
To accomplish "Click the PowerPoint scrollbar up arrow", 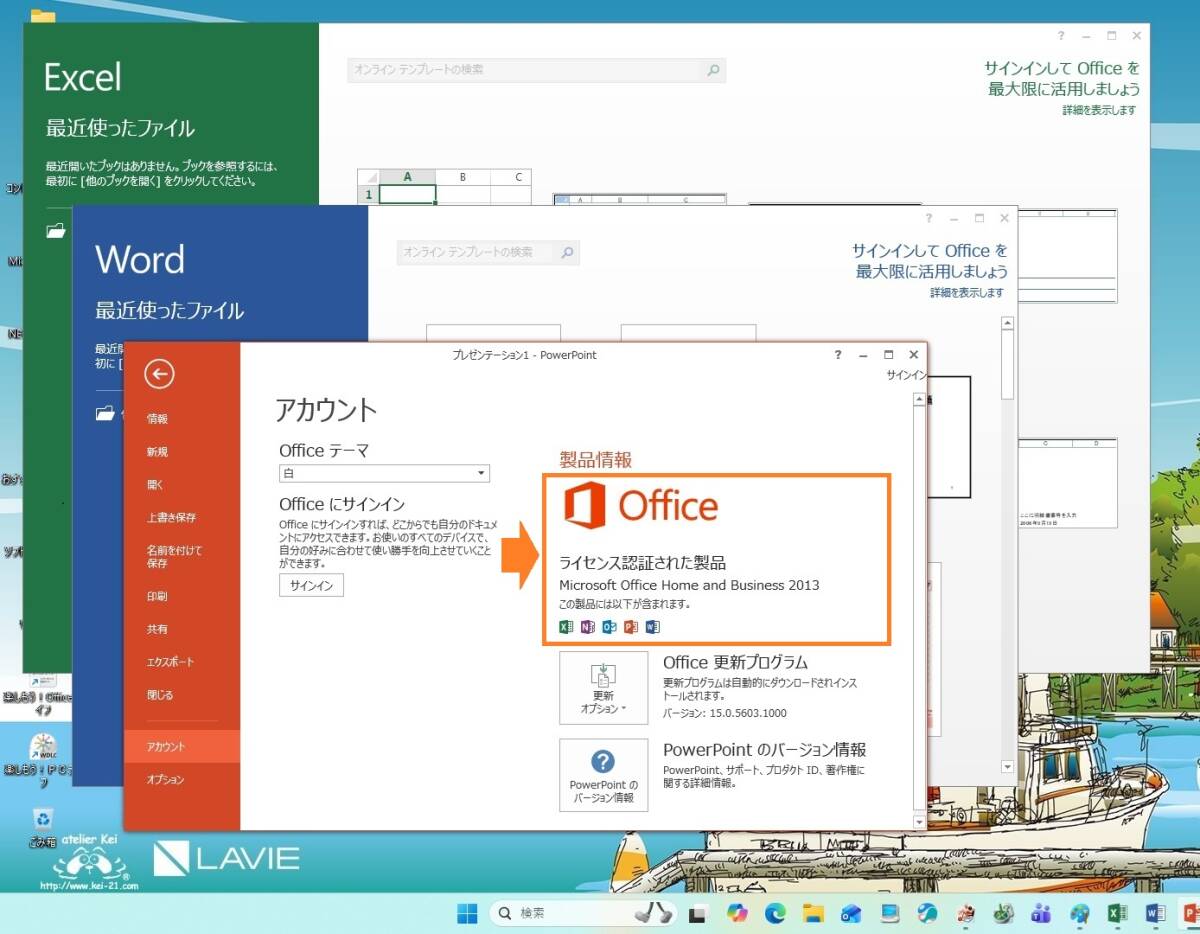I will tap(920, 400).
